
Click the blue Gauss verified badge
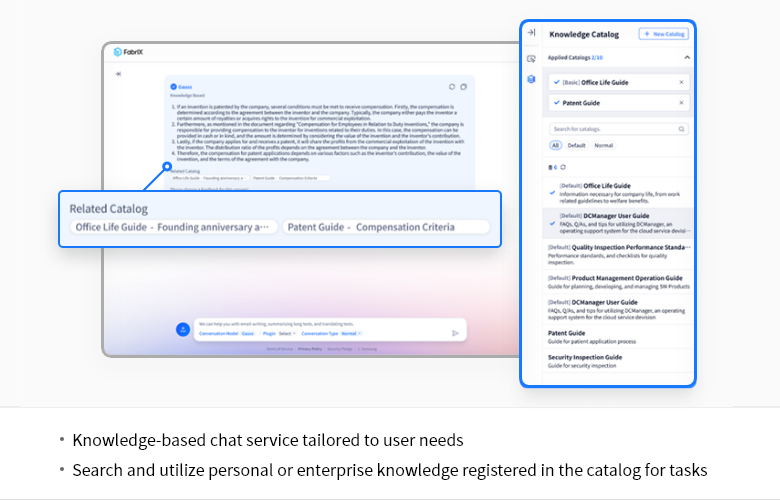pos(174,87)
